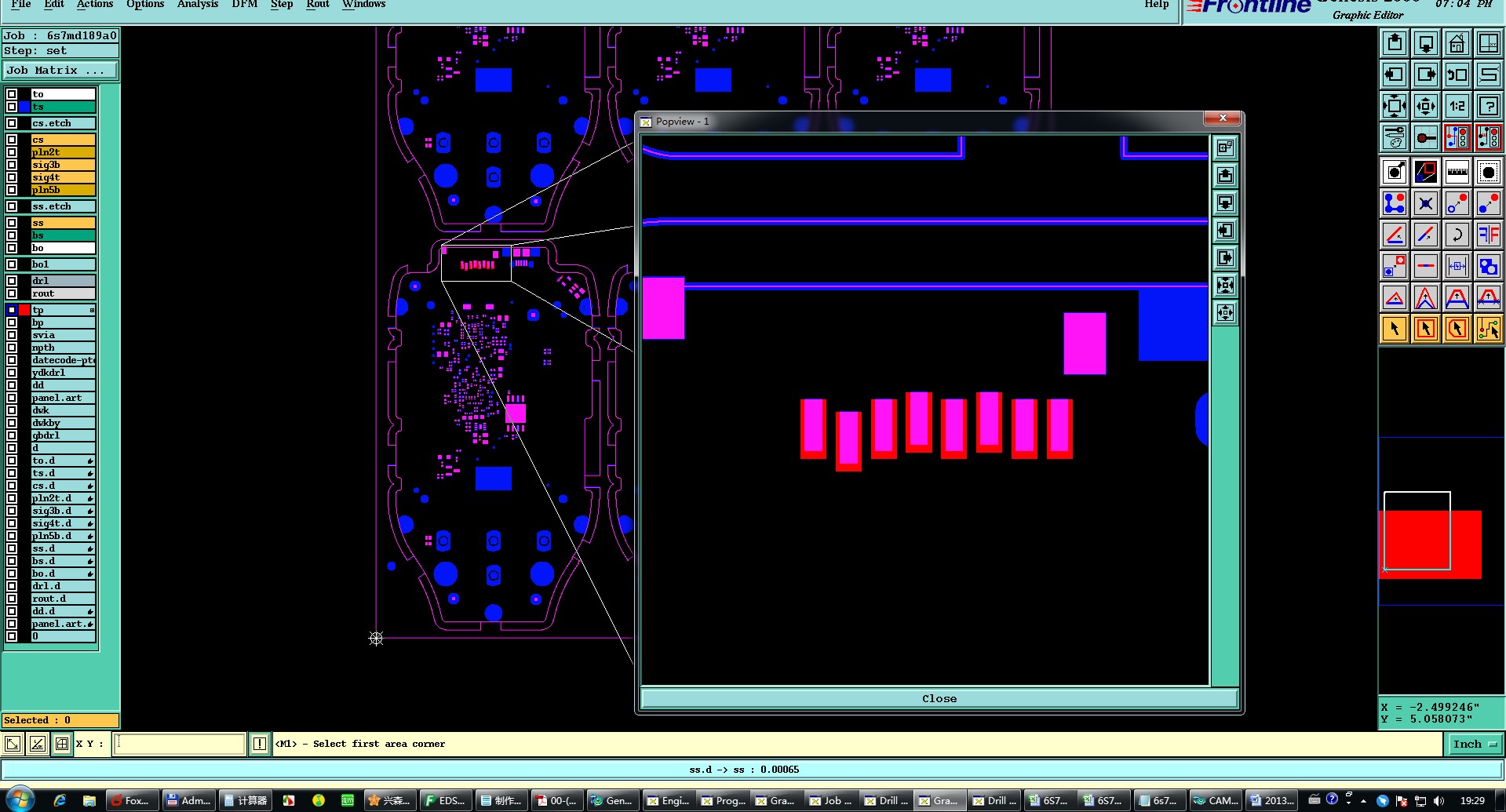Click Popview pan up icon
Image resolution: width=1506 pixels, height=812 pixels.
pyautogui.click(x=1225, y=176)
